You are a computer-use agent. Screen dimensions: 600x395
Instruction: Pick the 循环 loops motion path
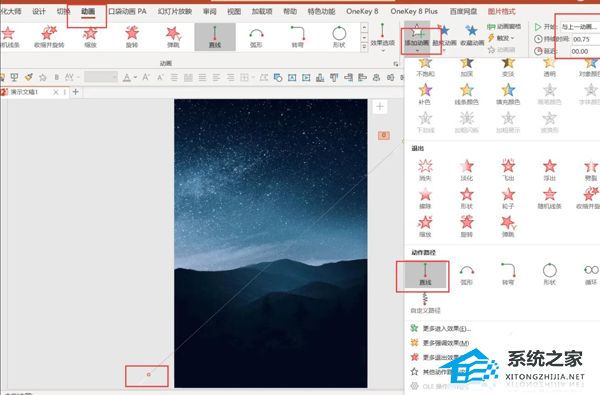[x=591, y=274]
